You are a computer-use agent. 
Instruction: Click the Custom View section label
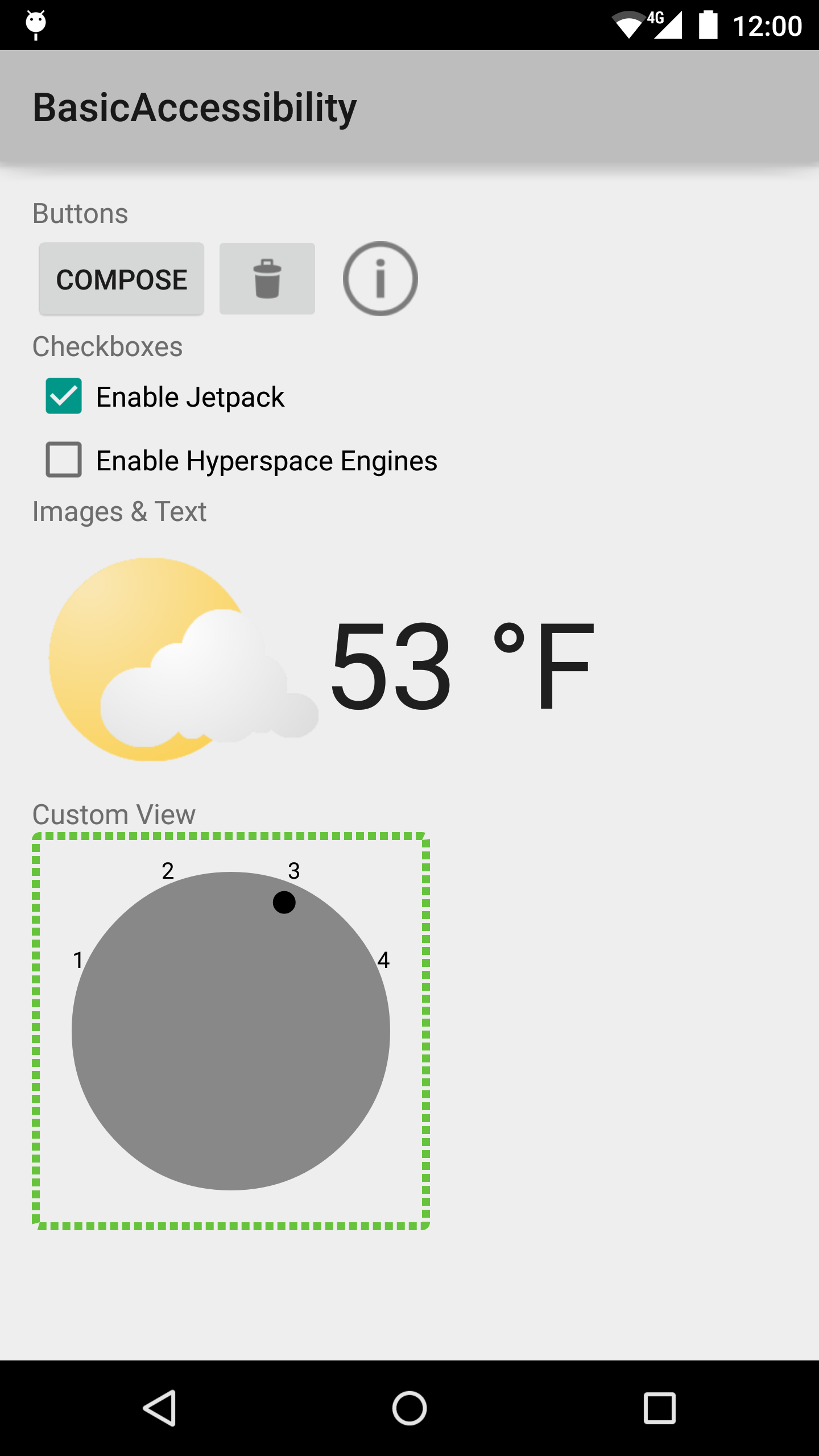(113, 814)
